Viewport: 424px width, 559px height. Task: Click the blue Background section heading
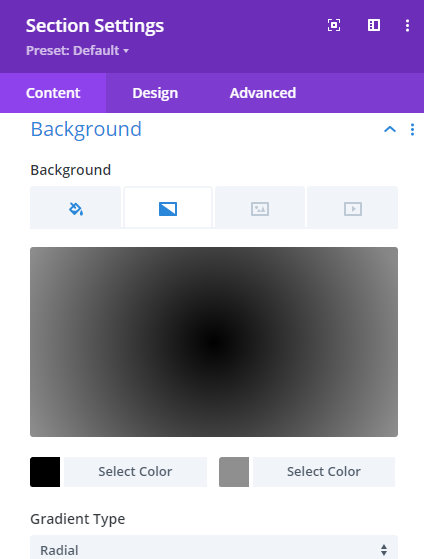(86, 129)
